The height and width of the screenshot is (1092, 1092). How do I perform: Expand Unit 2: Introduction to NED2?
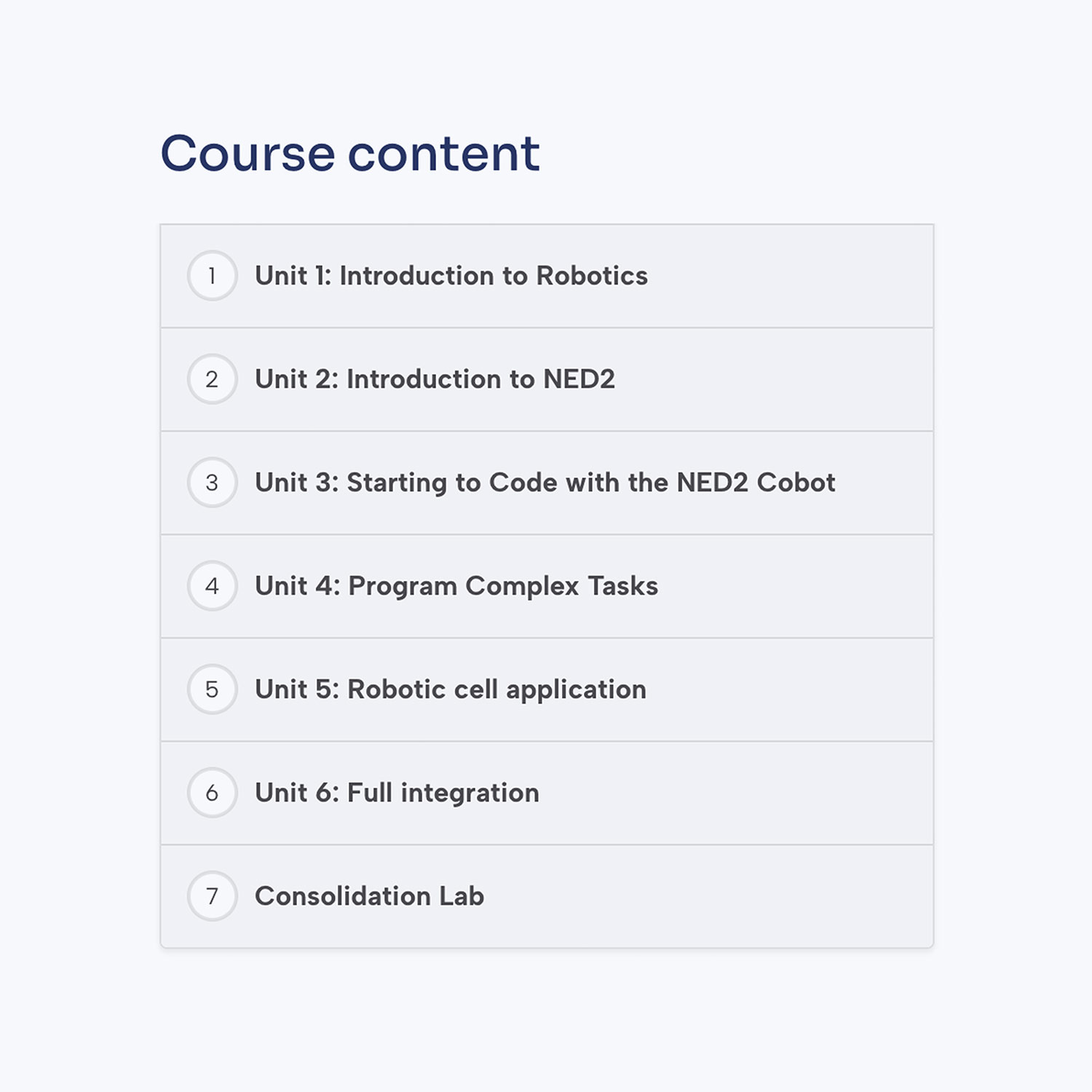click(547, 379)
